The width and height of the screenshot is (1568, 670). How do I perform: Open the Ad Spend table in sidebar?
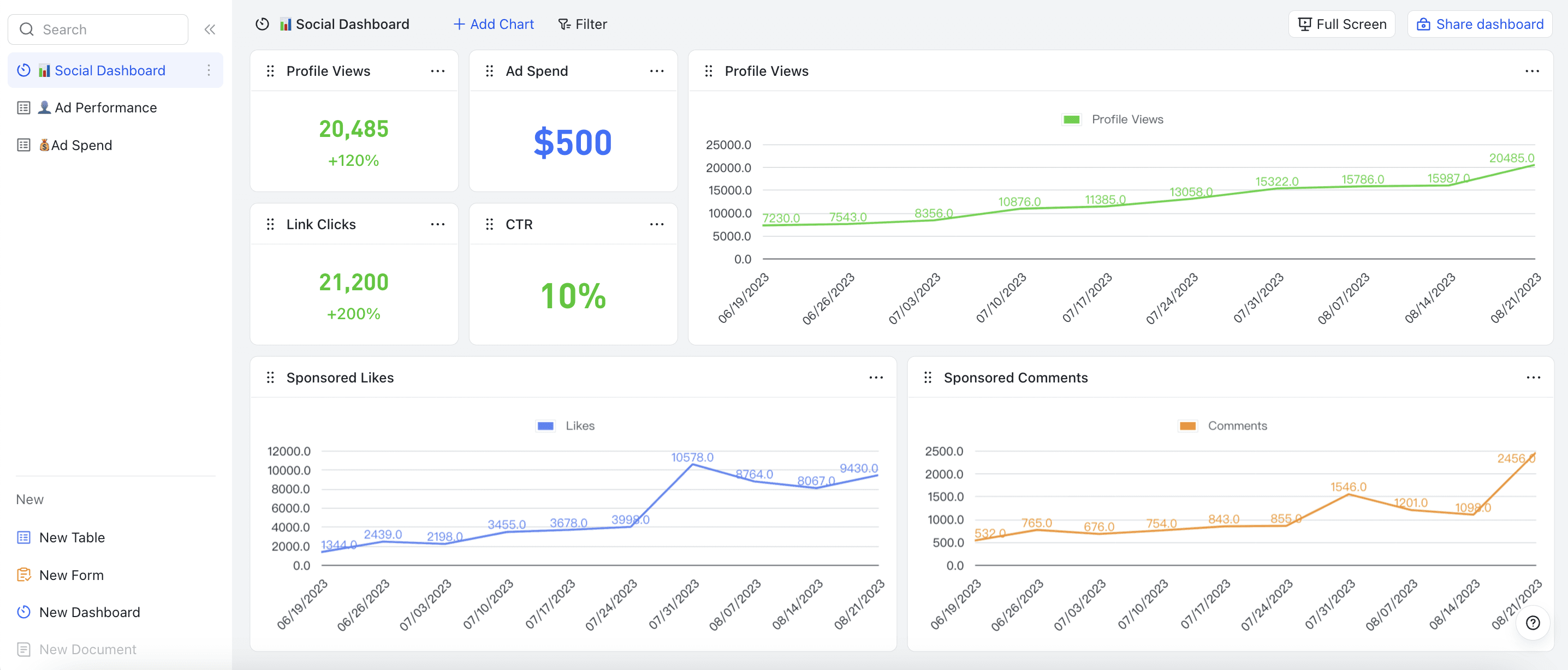point(81,146)
